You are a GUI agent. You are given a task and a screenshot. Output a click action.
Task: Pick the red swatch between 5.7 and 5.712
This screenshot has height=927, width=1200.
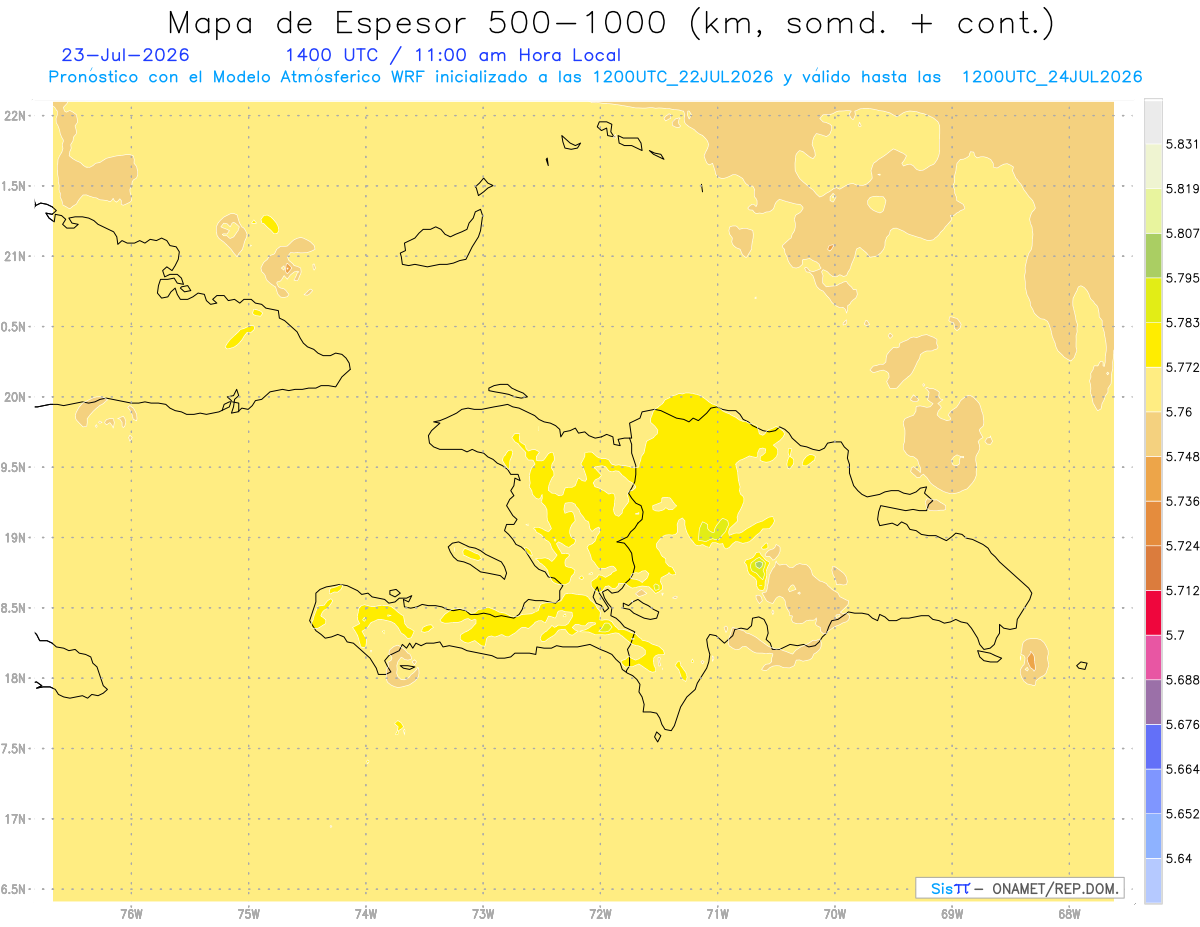pos(1153,612)
